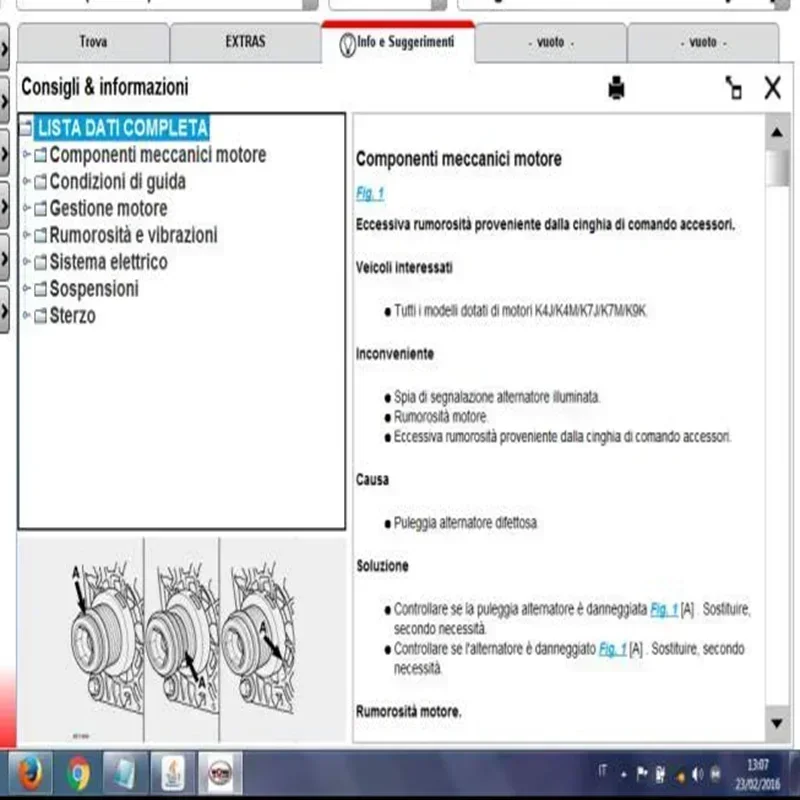
Task: Switch to the Trova tab
Action: coord(93,43)
